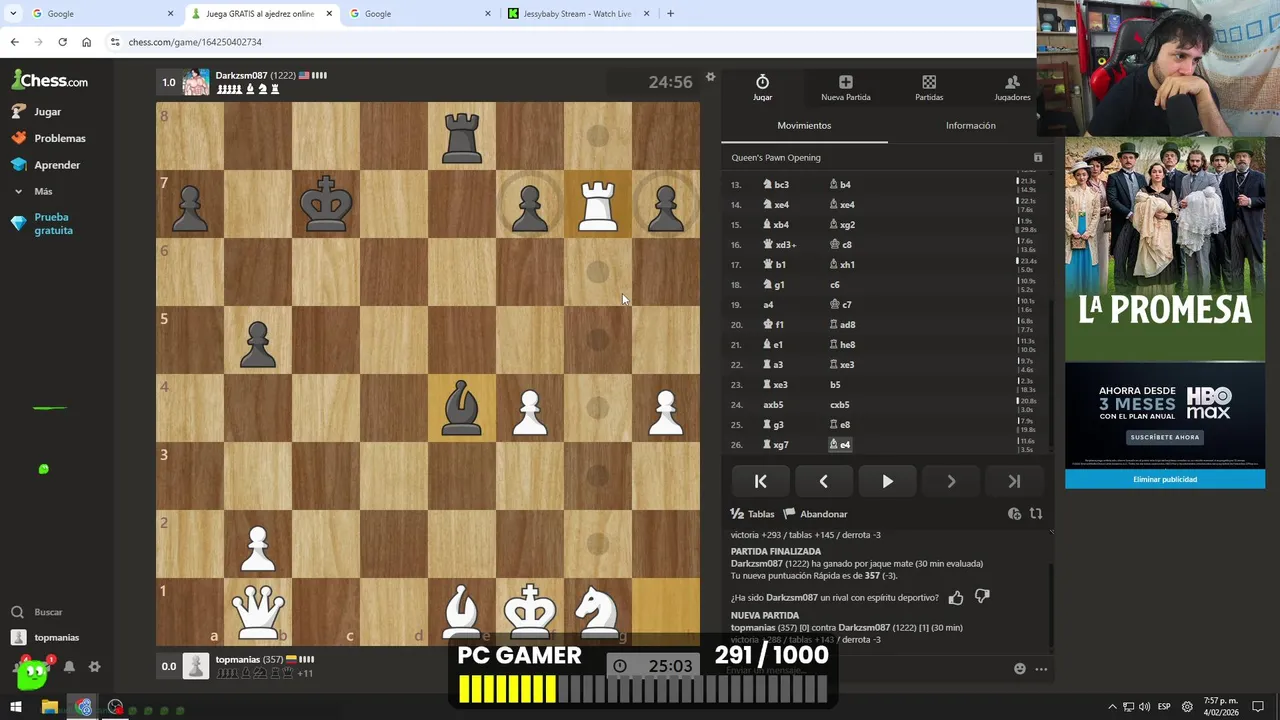Open the Windows Start menu
This screenshot has width=1280, height=720.
15,707
